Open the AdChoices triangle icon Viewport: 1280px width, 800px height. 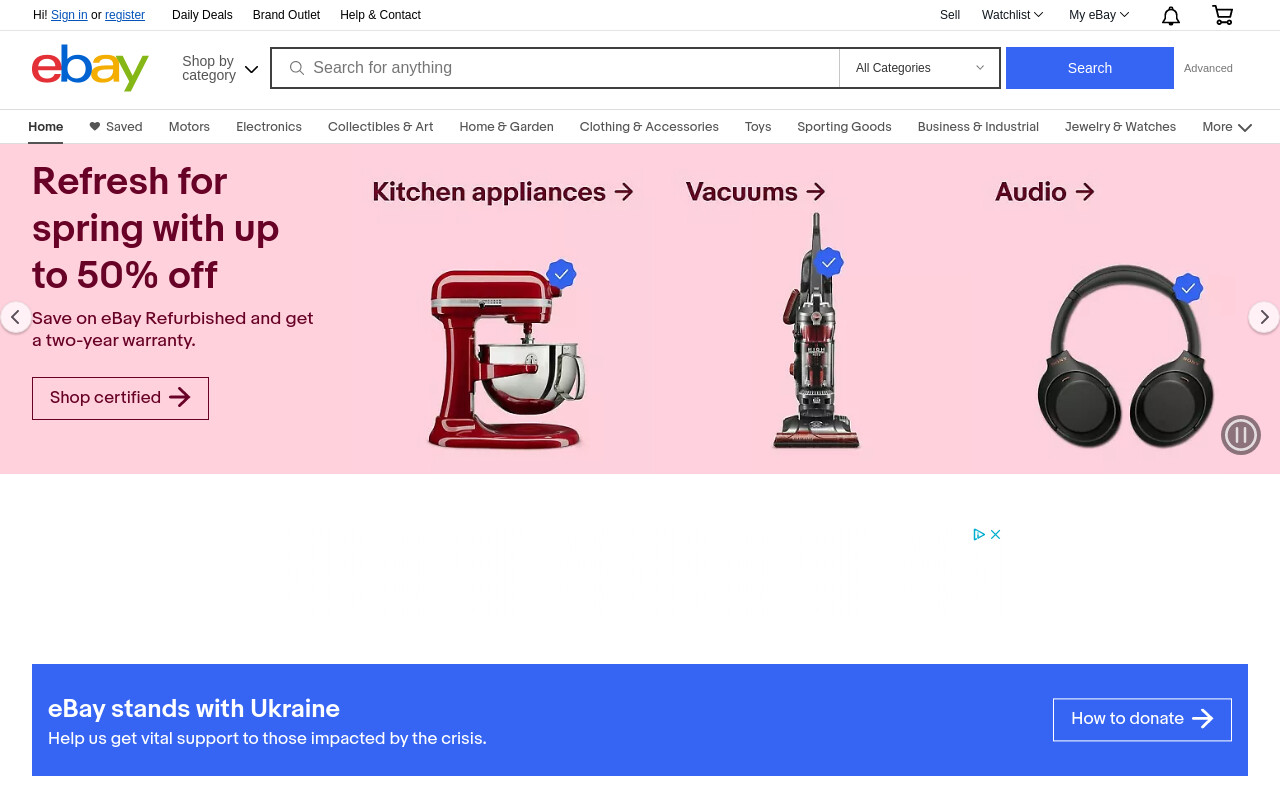[980, 534]
